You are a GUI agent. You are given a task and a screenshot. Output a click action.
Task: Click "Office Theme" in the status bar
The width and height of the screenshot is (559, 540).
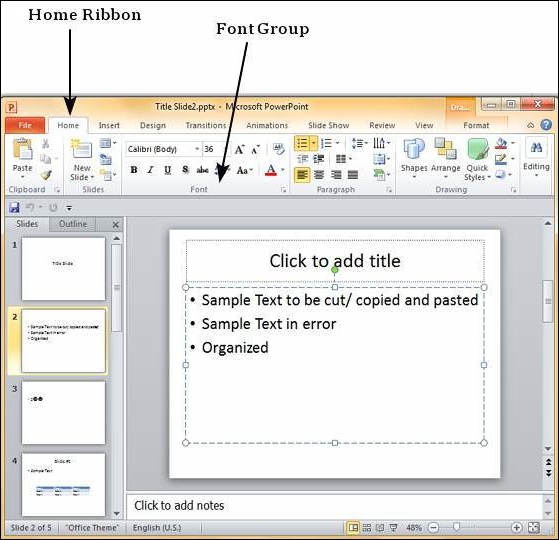(92, 528)
